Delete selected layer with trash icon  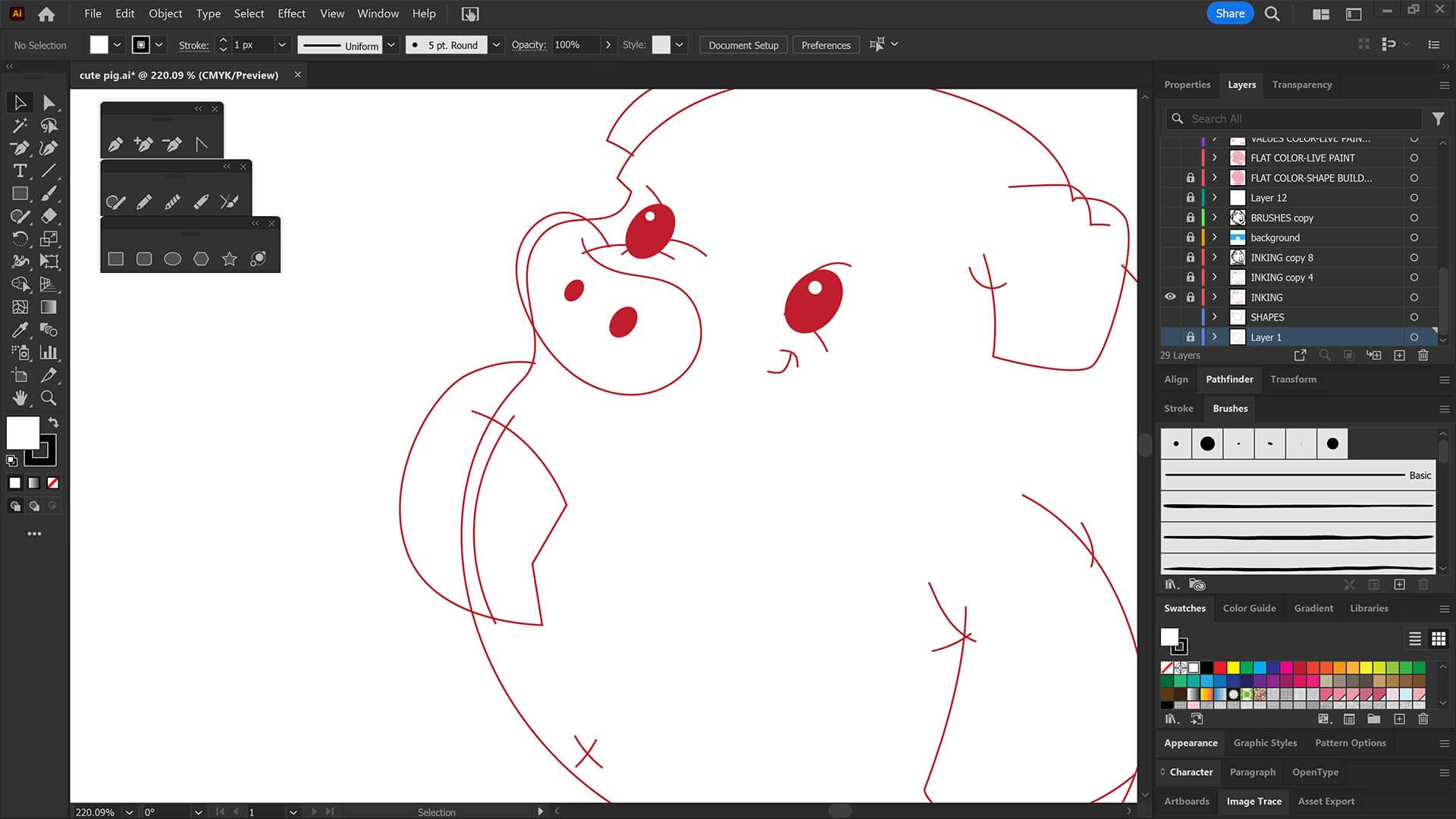[x=1423, y=355]
